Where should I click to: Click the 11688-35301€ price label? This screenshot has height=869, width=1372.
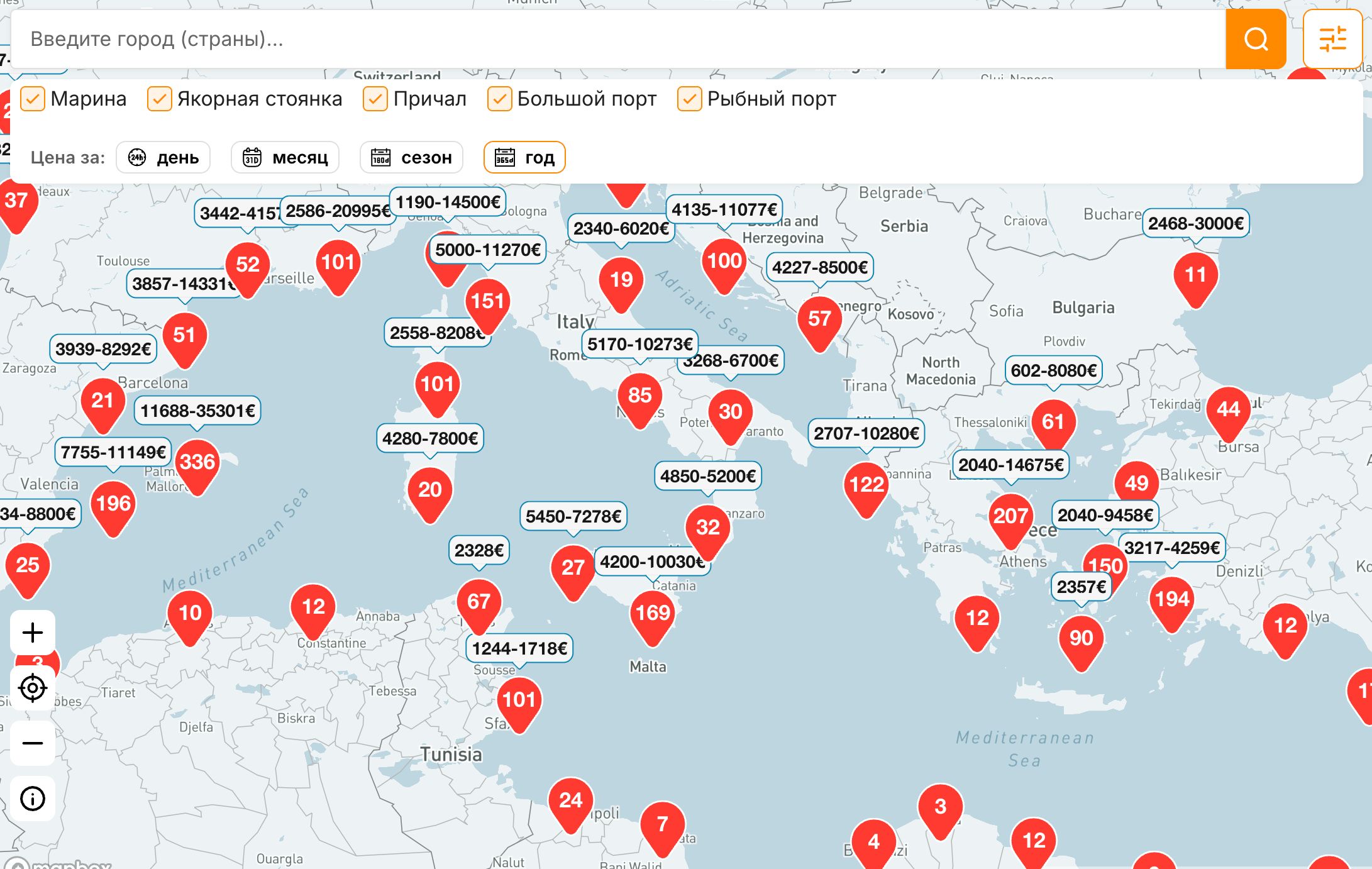197,411
